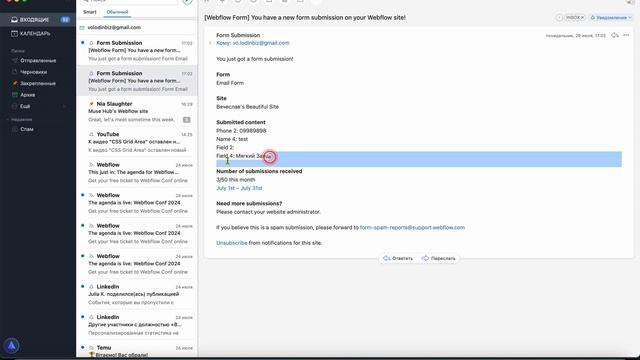Click the 'Field 2:' line
This screenshot has height=360, width=640.
click(x=225, y=147)
